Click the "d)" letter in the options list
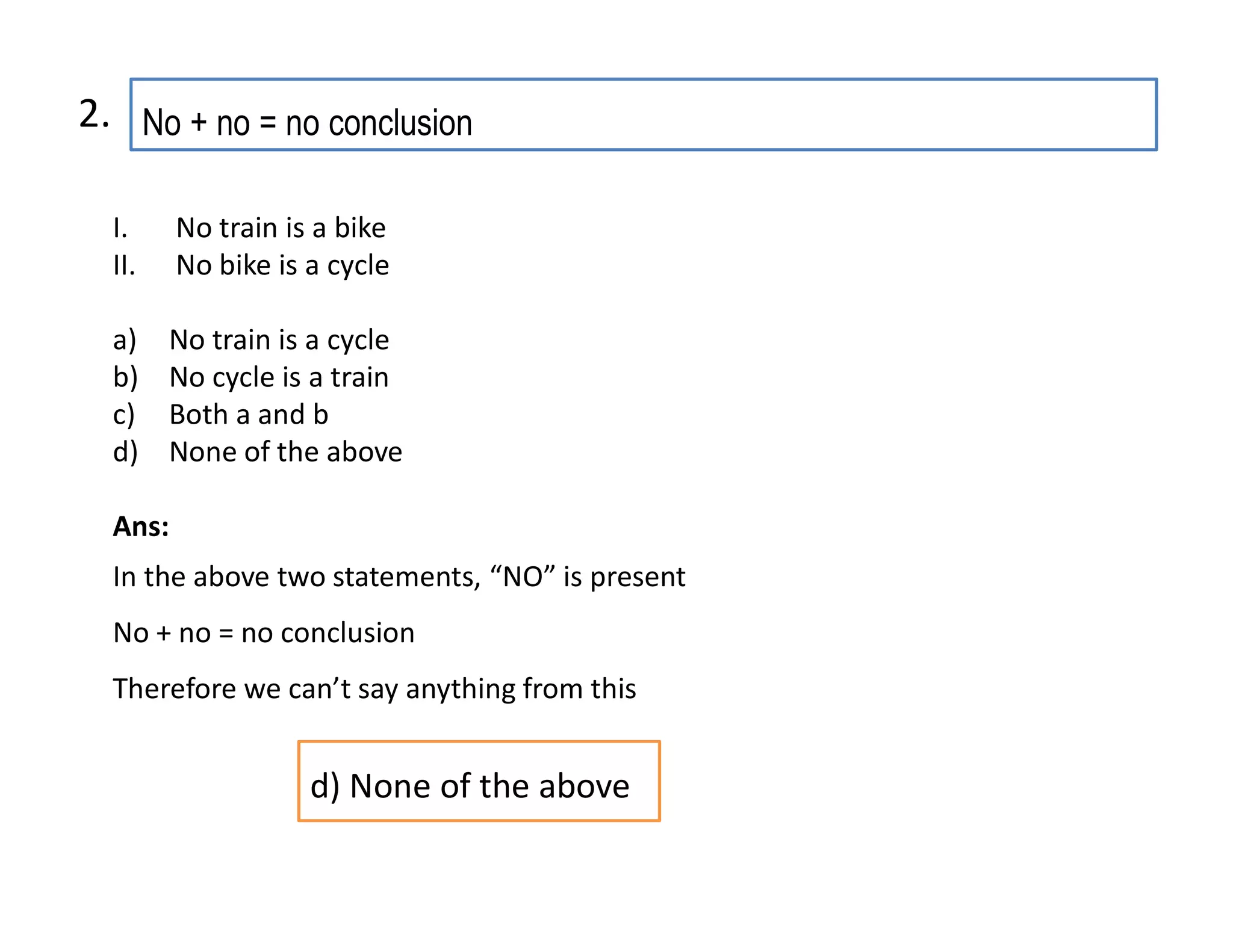Image resolution: width=1233 pixels, height=952 pixels. pyautogui.click(x=125, y=452)
